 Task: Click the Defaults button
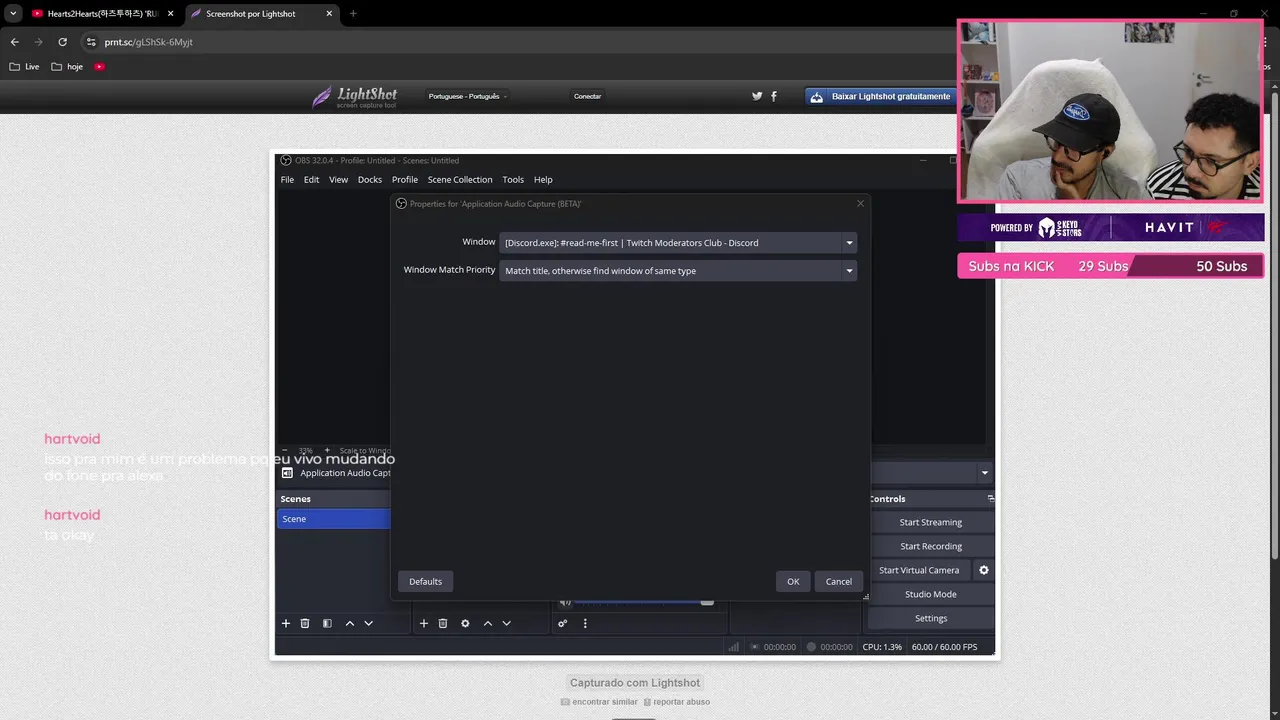(x=425, y=581)
